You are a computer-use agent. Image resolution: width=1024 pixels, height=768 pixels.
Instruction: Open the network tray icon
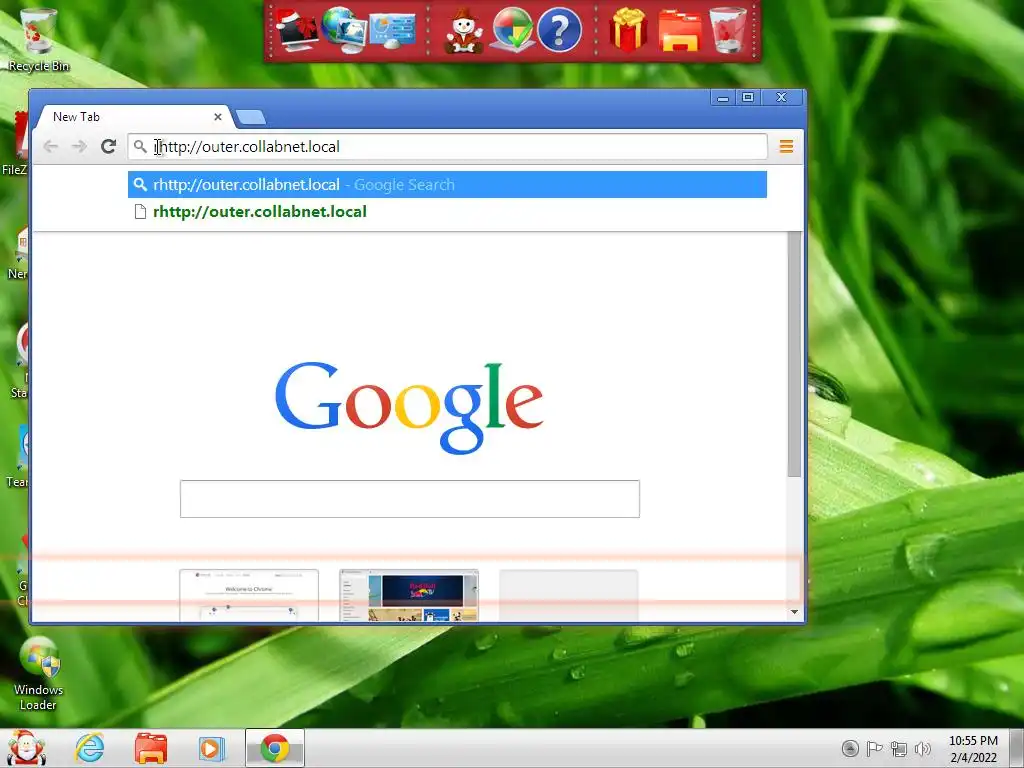click(x=899, y=749)
